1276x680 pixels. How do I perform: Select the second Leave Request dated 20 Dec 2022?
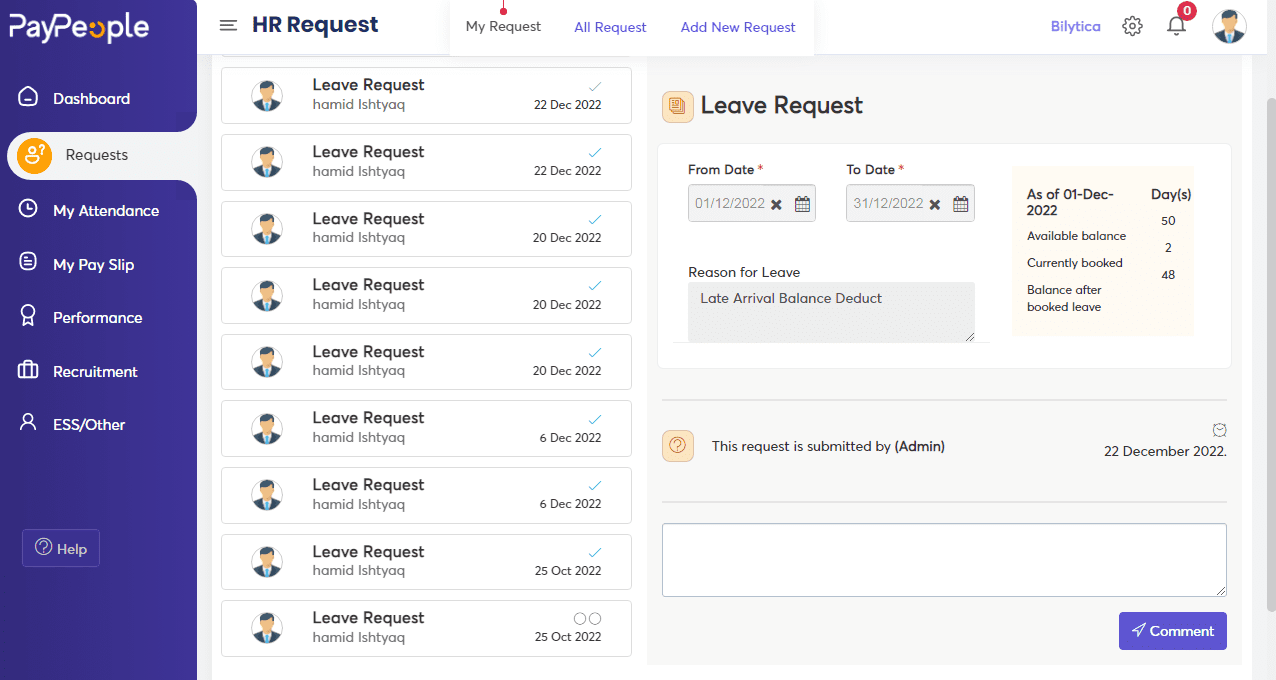pyautogui.click(x=426, y=295)
